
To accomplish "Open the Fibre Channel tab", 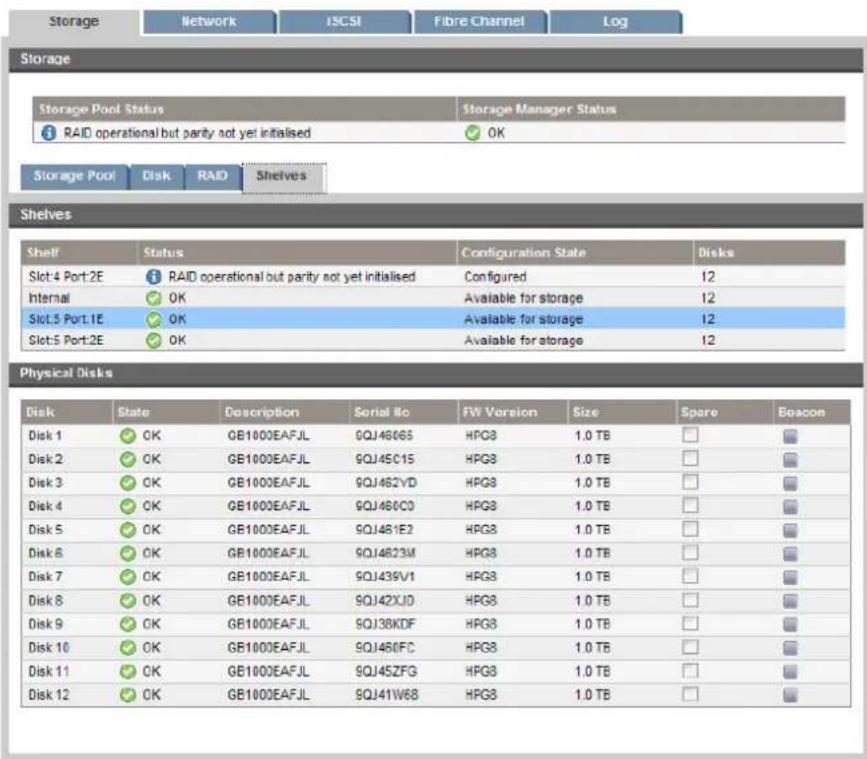I will coord(479,22).
